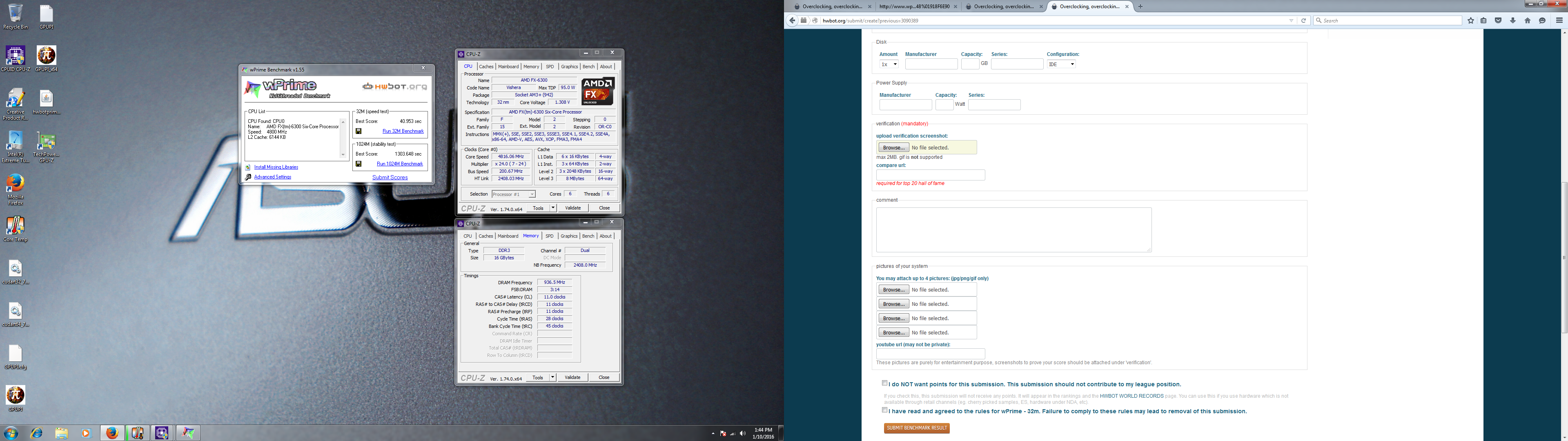This screenshot has height=441, width=1568.
Task: Switch to Mainboard tab in top CPU-Z window
Action: tap(508, 67)
